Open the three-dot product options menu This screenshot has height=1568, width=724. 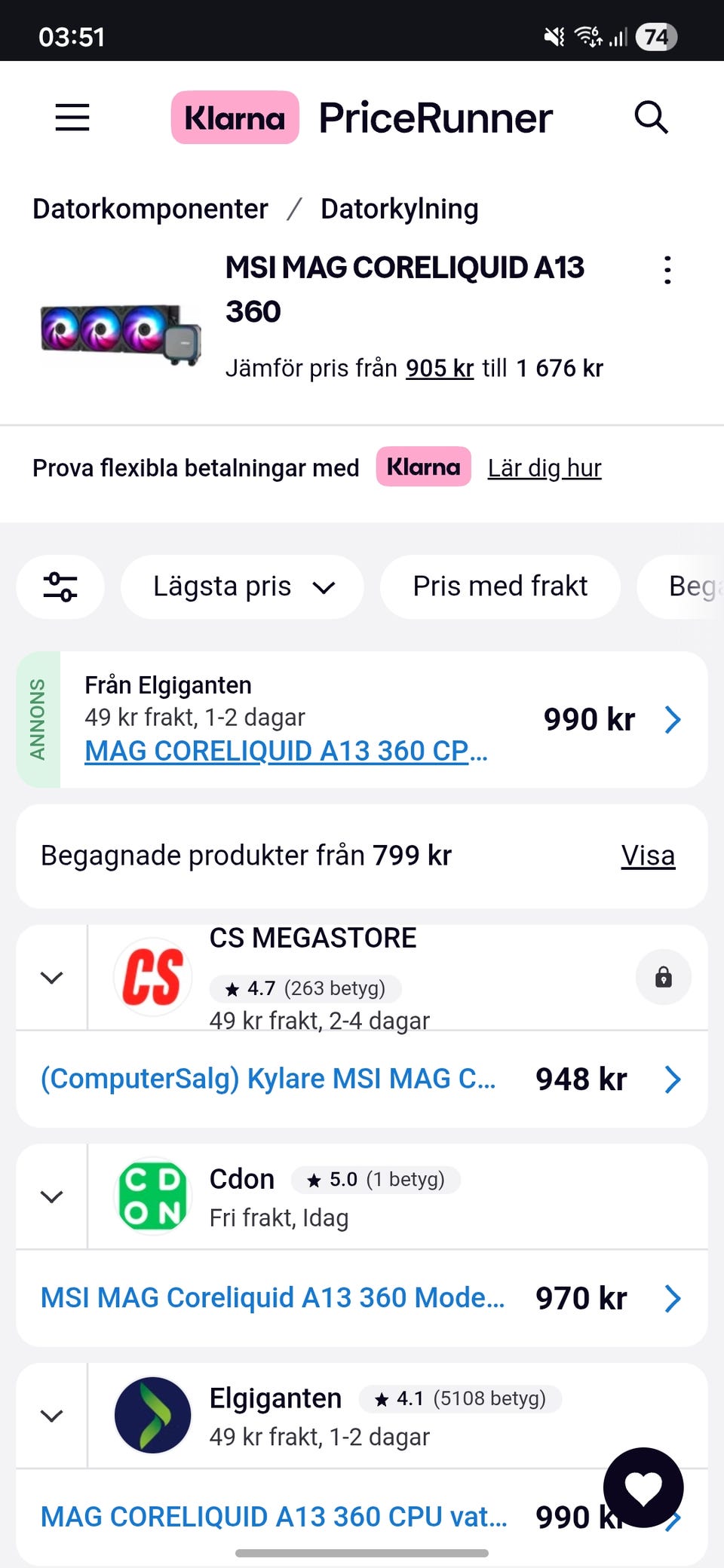pos(667,270)
